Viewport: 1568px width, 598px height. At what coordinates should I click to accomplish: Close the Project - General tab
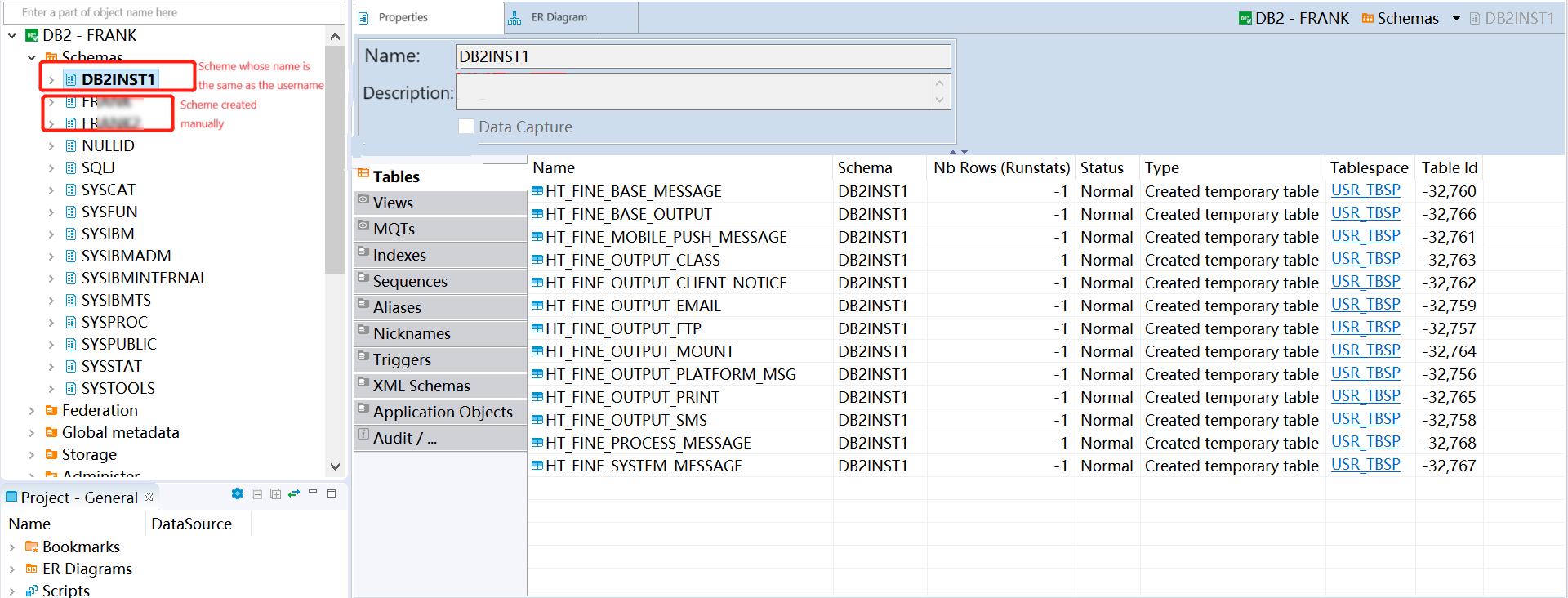(x=149, y=497)
